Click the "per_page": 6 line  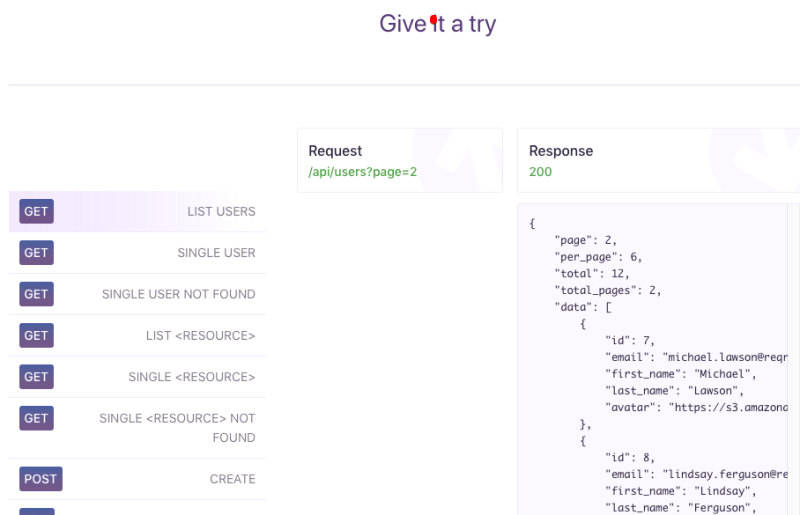point(598,257)
